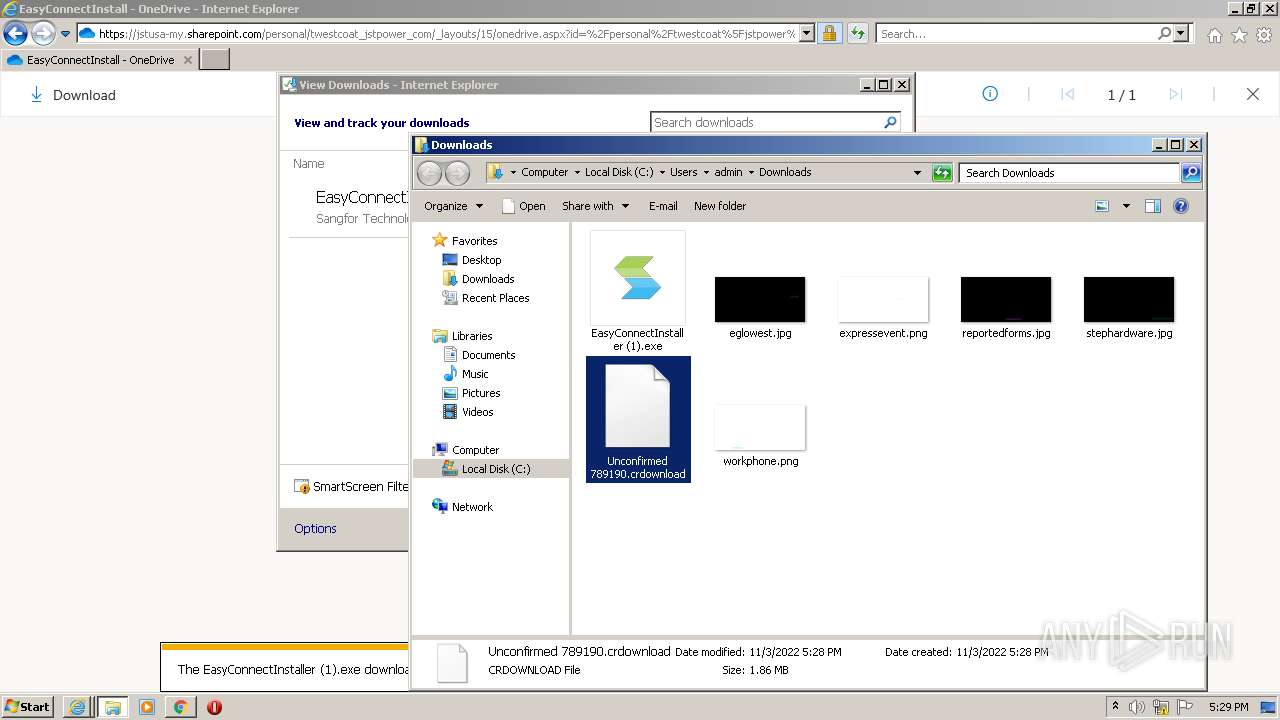Select Documents library
1280x720 pixels.
[488, 355]
